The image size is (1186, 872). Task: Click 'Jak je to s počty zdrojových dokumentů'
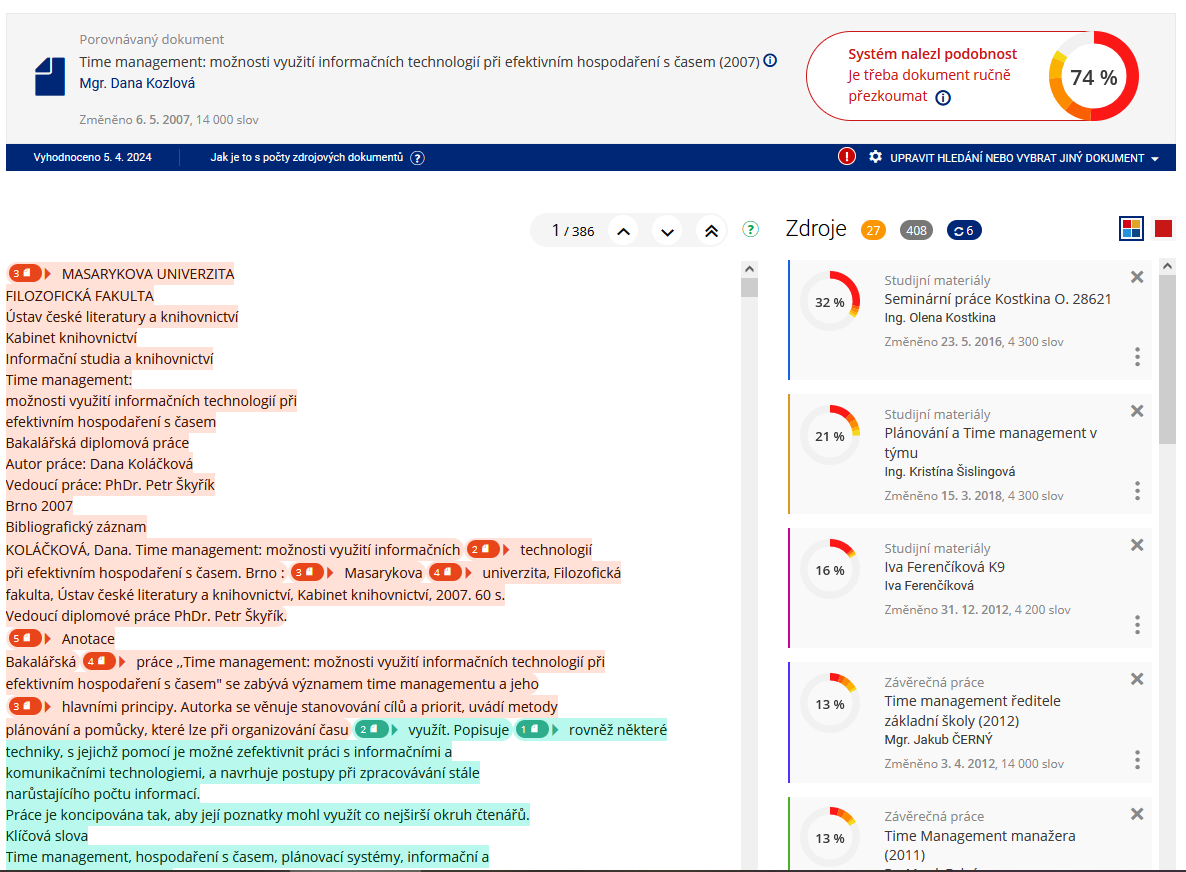(x=306, y=157)
